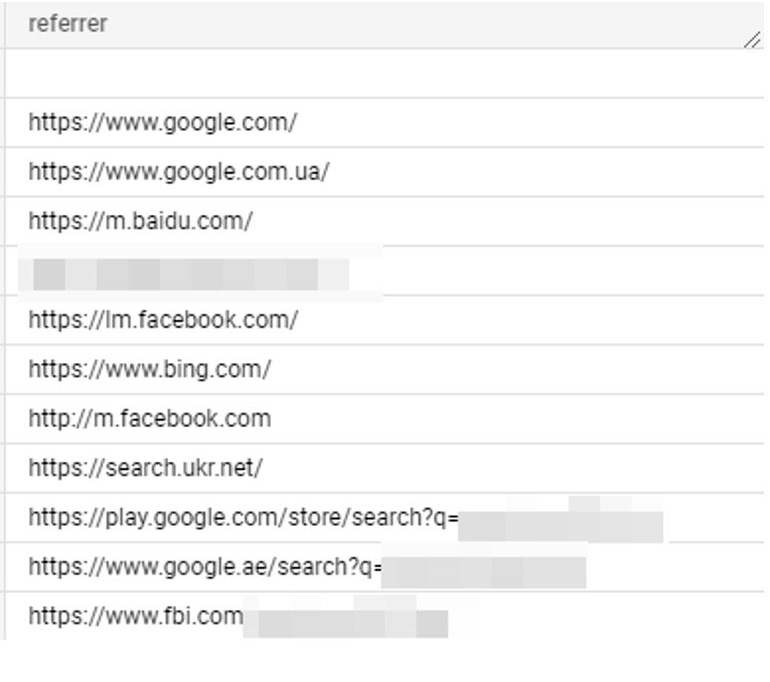
Task: Select the https://www.google.com.ua/ row
Action: tap(385, 172)
